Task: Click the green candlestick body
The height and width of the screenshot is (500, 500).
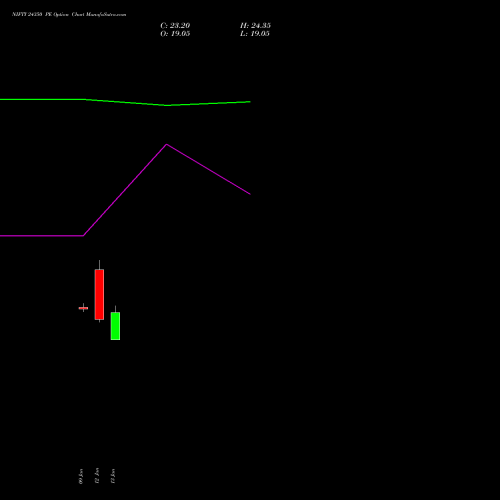Action: [115, 326]
